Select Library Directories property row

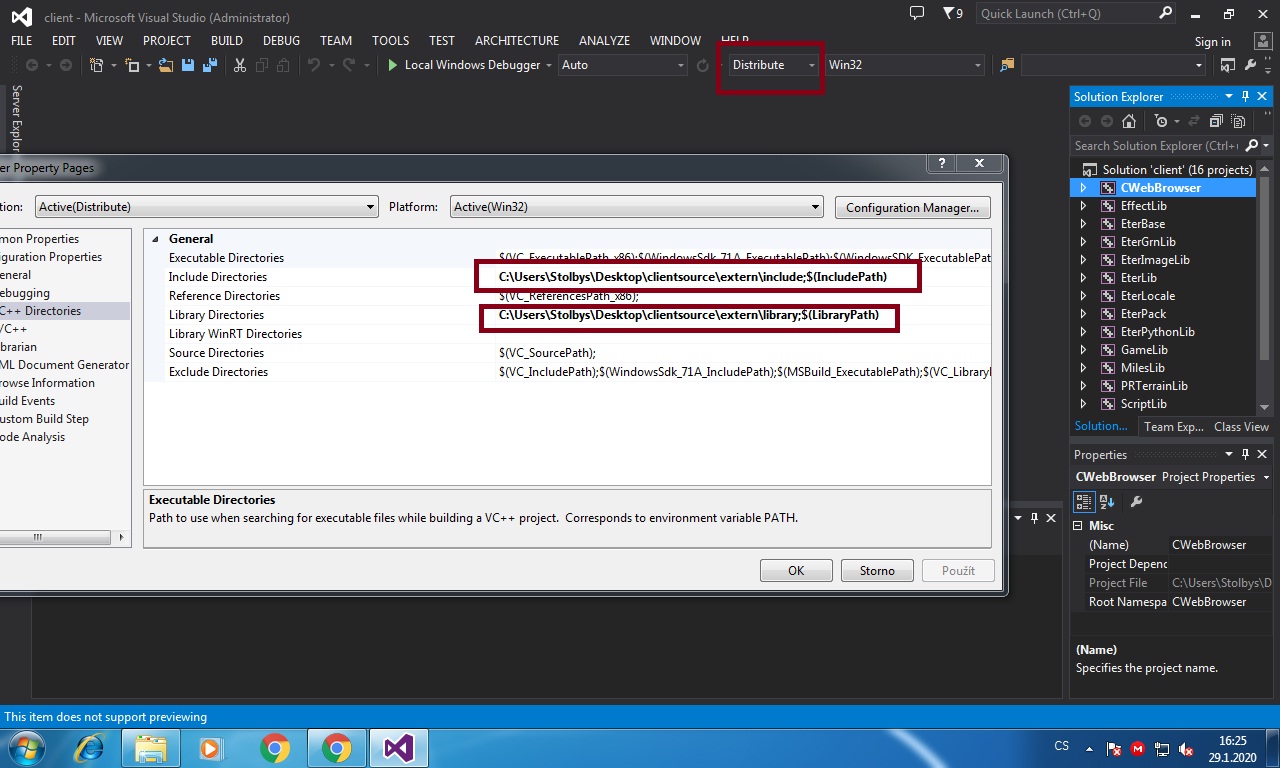pos(568,315)
